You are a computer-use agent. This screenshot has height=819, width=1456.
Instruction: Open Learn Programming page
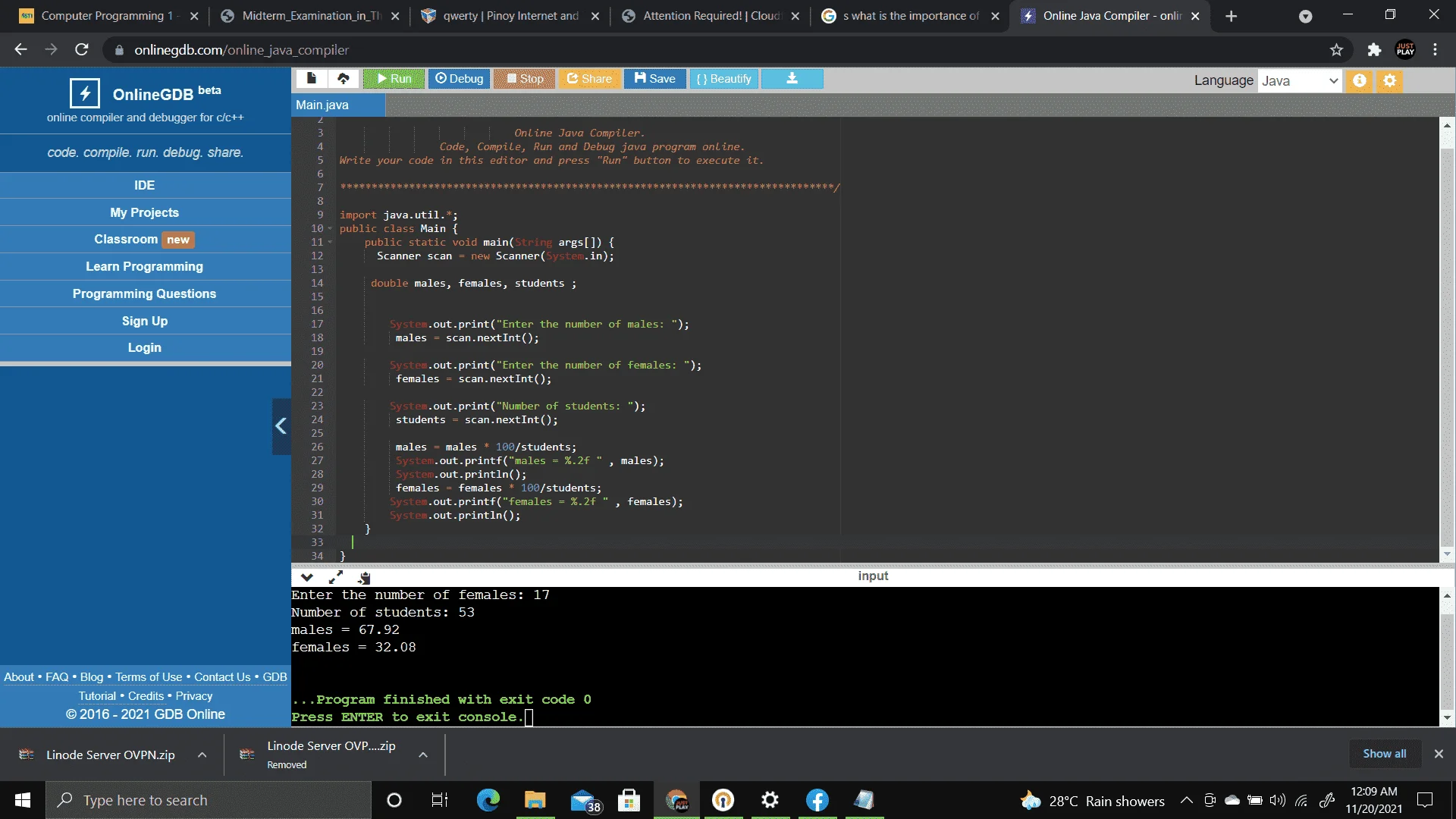[x=145, y=267]
